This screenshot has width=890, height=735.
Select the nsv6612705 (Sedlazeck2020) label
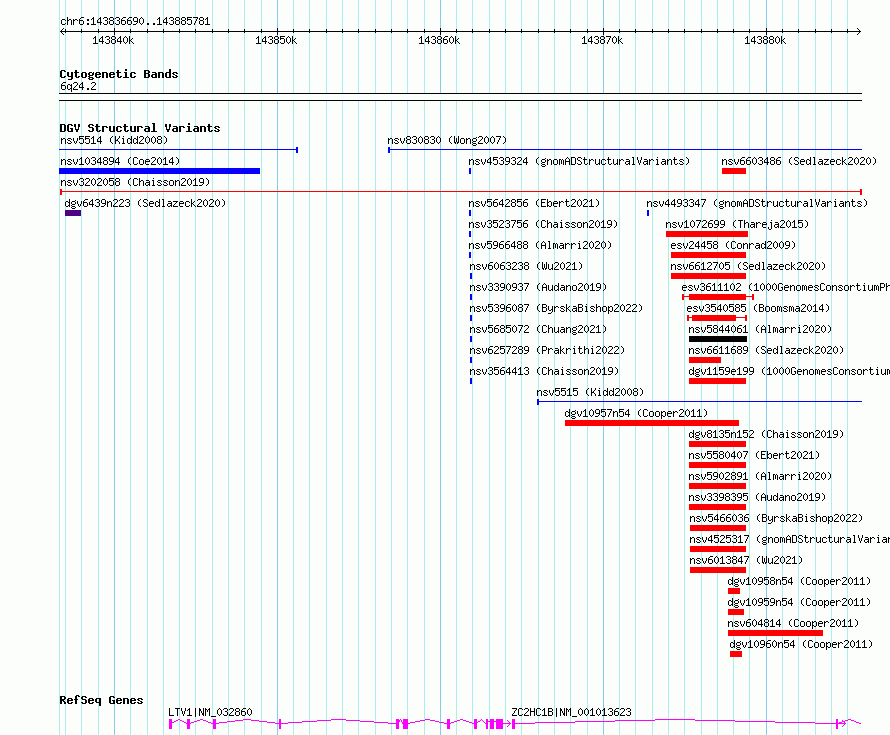[748, 266]
